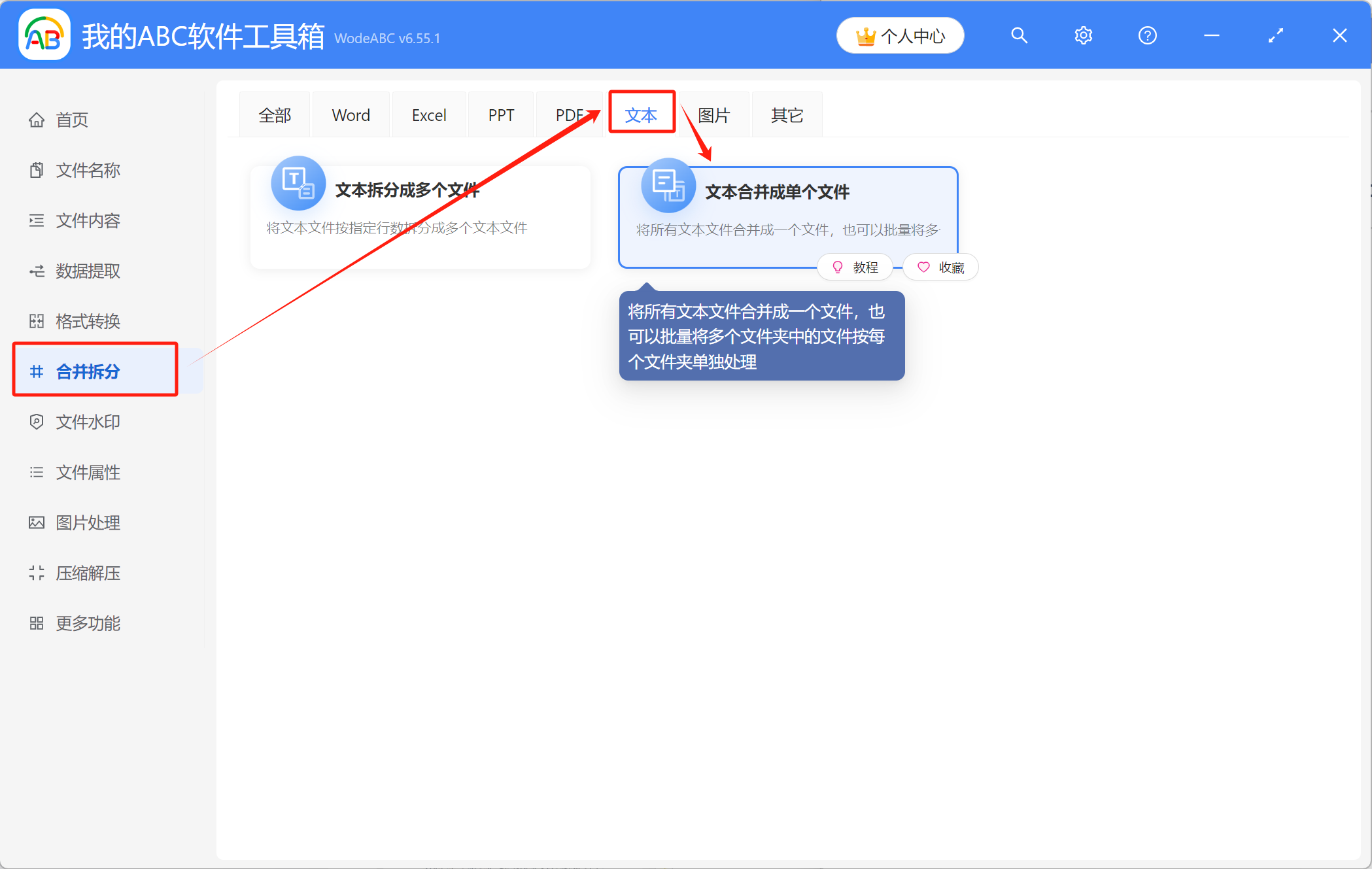Show the 更多功能 extra functions
This screenshot has width=1372, height=869.
point(88,622)
